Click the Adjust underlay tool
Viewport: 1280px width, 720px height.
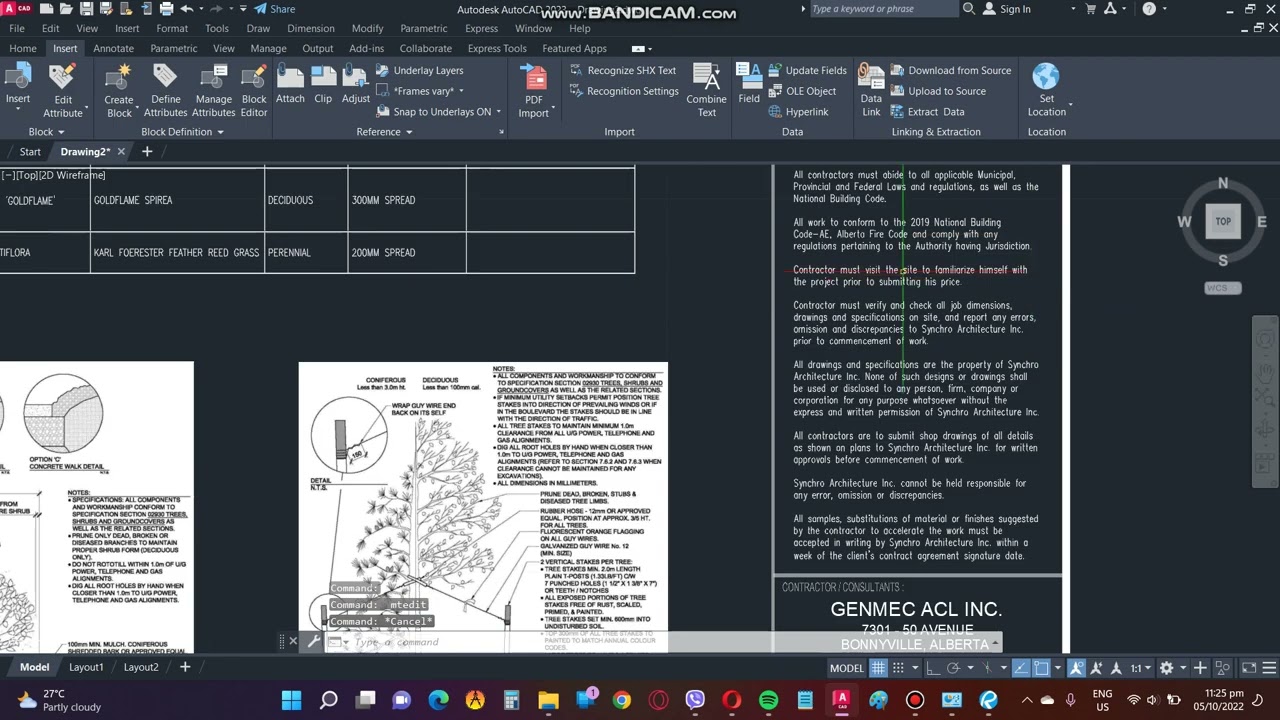coord(356,83)
